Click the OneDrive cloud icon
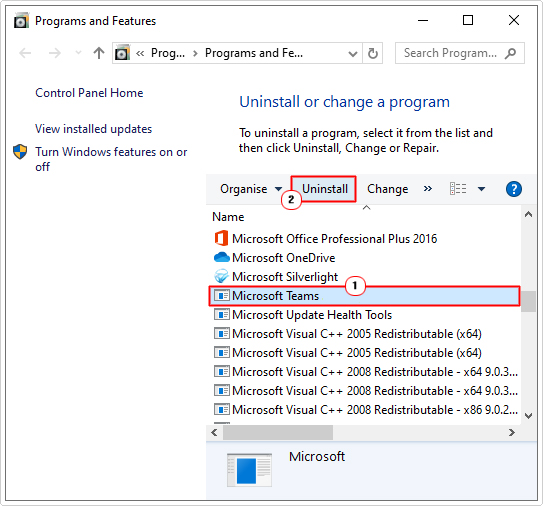 [222, 257]
